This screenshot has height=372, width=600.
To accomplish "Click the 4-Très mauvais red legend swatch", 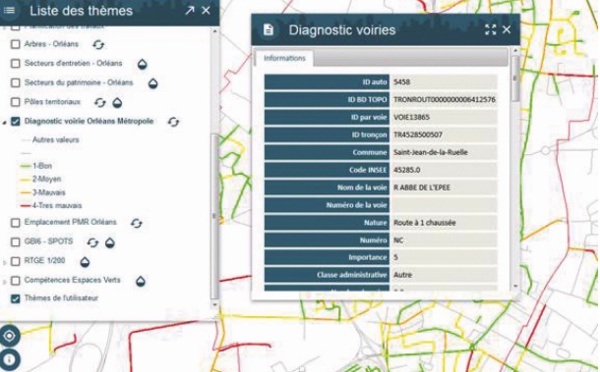I will point(25,206).
